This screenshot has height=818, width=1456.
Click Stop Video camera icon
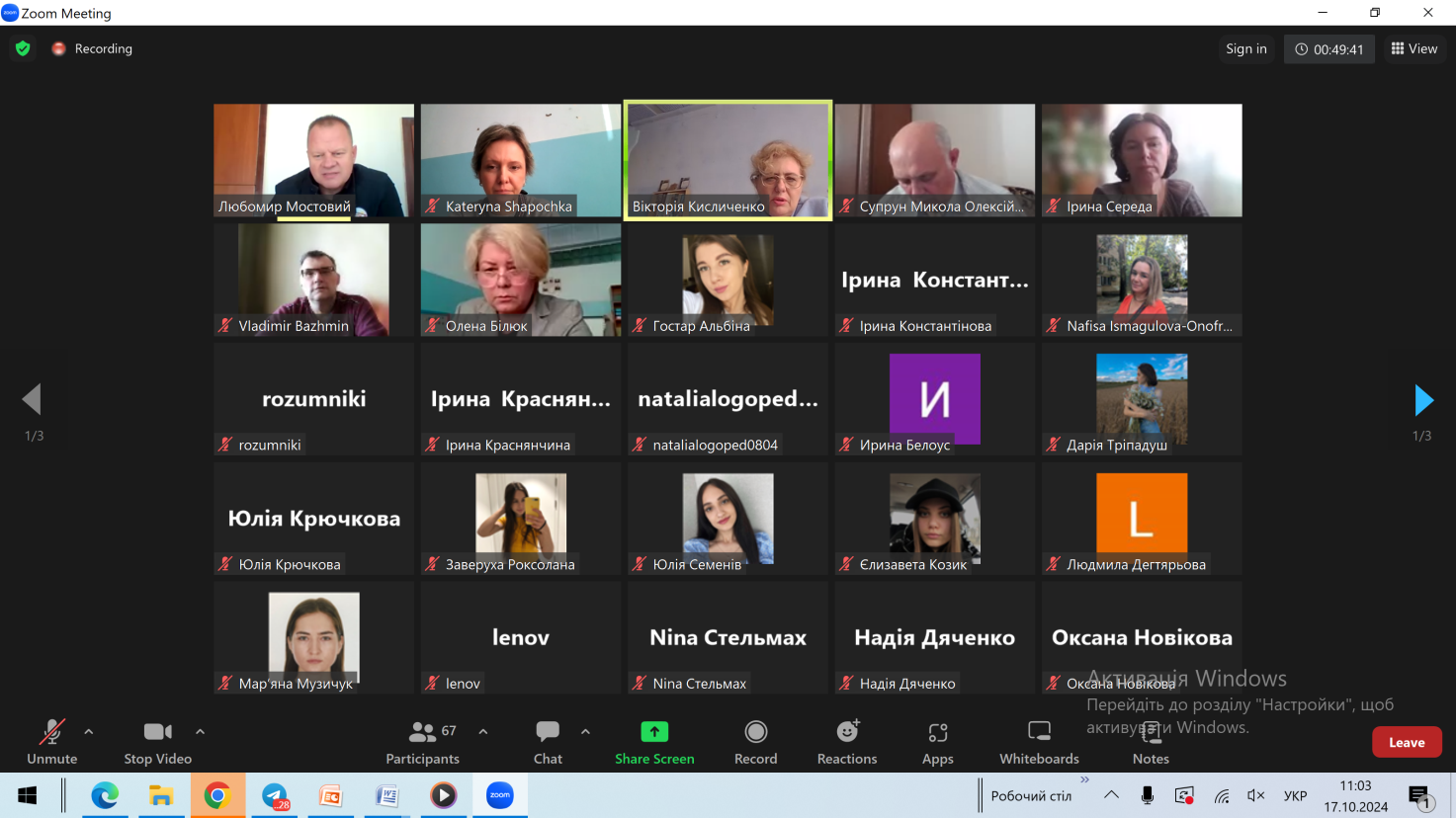pyautogui.click(x=158, y=732)
